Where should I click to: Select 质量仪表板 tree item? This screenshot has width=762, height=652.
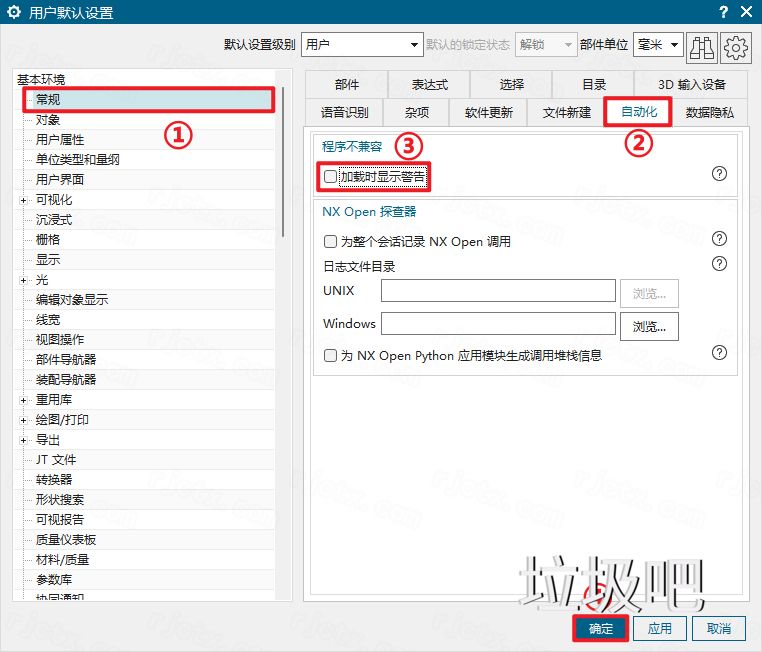pyautogui.click(x=66, y=540)
